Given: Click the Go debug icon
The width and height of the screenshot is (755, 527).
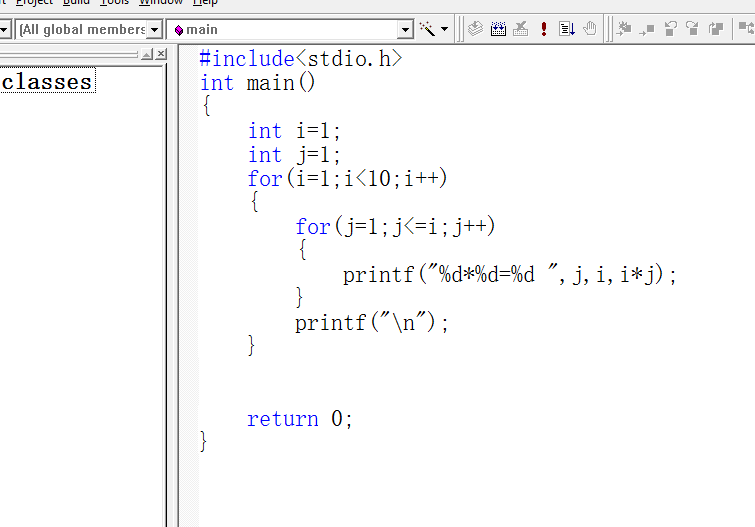Looking at the screenshot, I should [x=567, y=29].
